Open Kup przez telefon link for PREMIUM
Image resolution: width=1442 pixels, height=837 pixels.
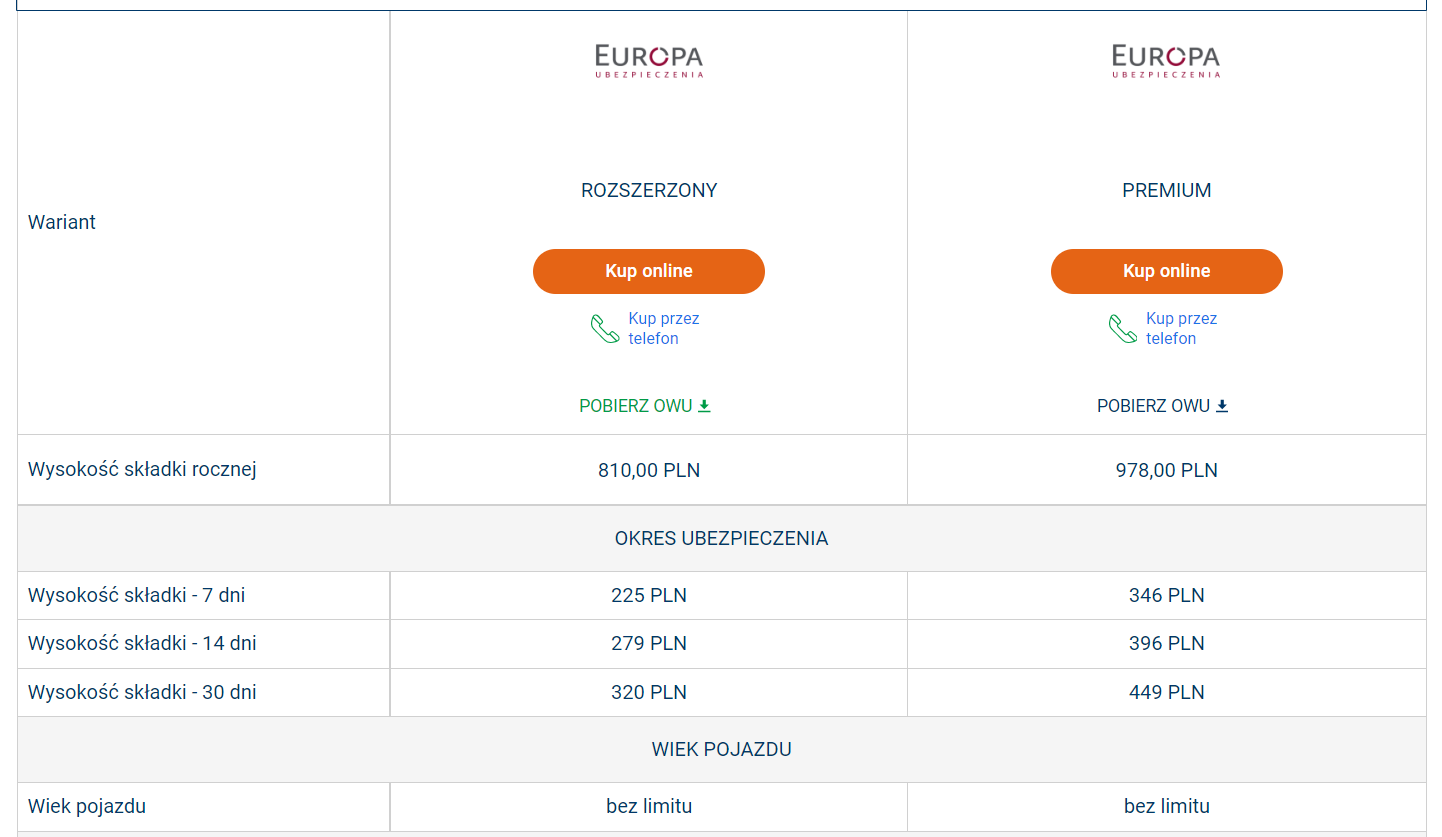click(x=1181, y=329)
